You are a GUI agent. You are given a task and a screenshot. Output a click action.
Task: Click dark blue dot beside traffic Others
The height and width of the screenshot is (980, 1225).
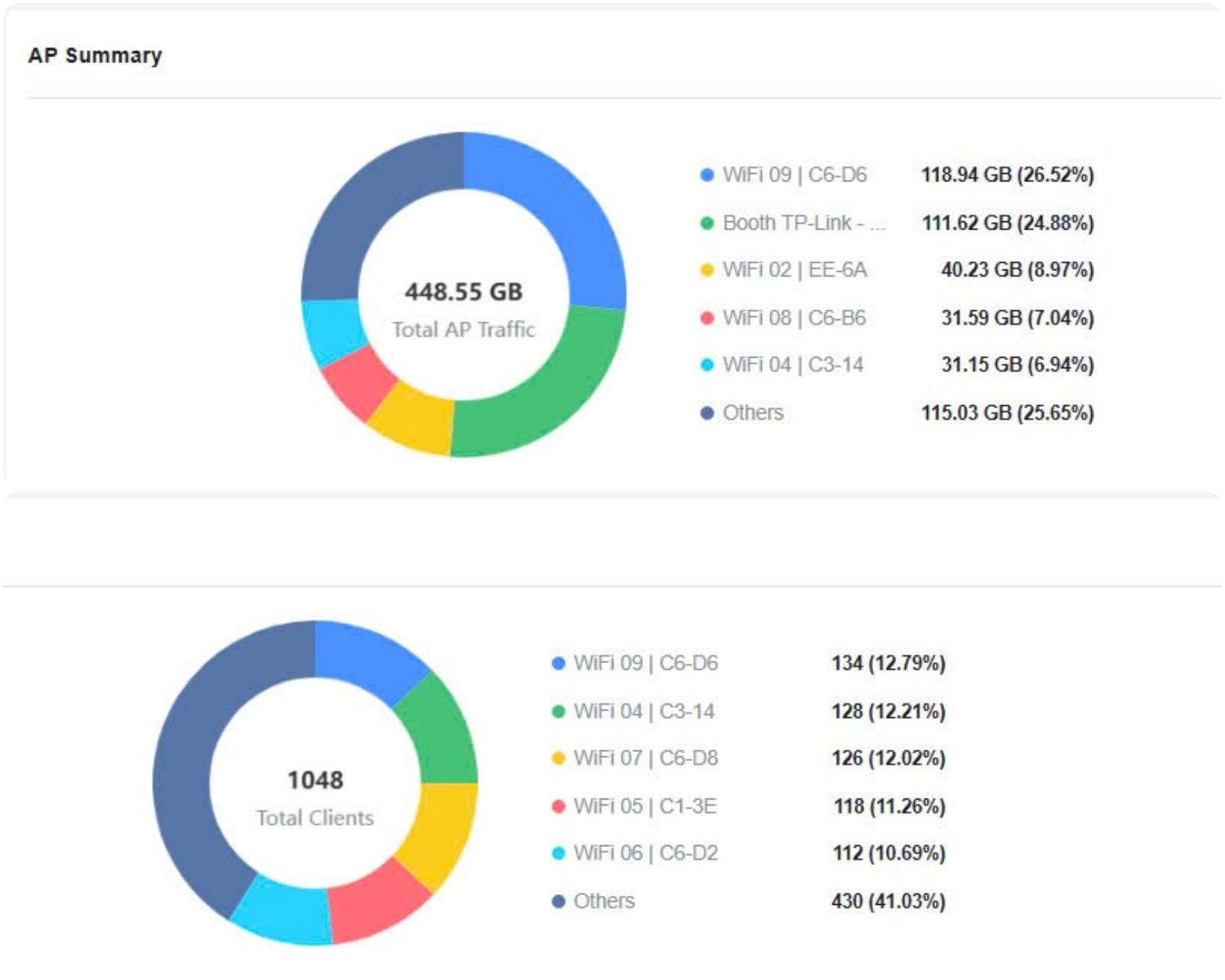707,413
